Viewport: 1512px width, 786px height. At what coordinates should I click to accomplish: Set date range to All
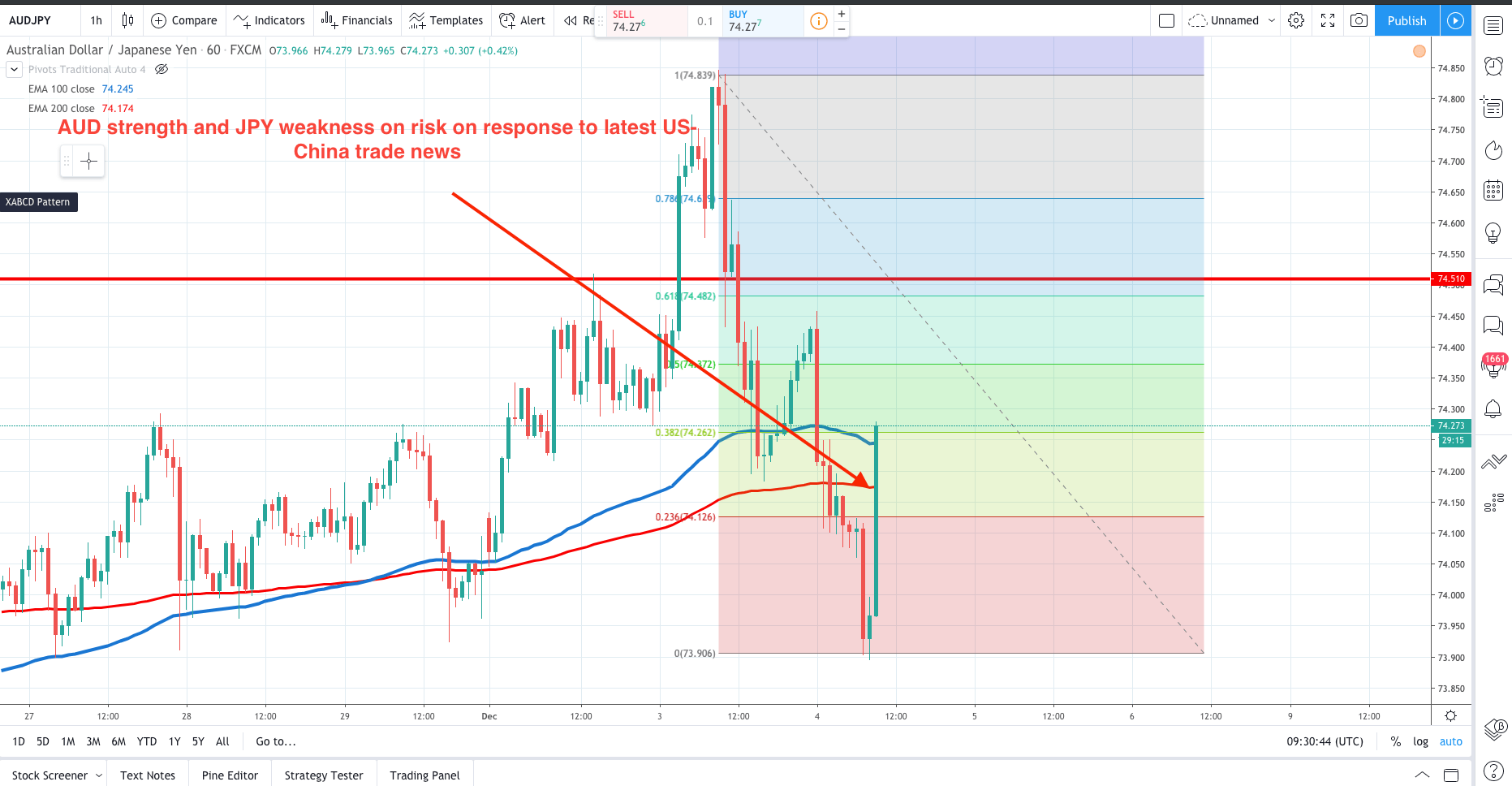pos(222,741)
